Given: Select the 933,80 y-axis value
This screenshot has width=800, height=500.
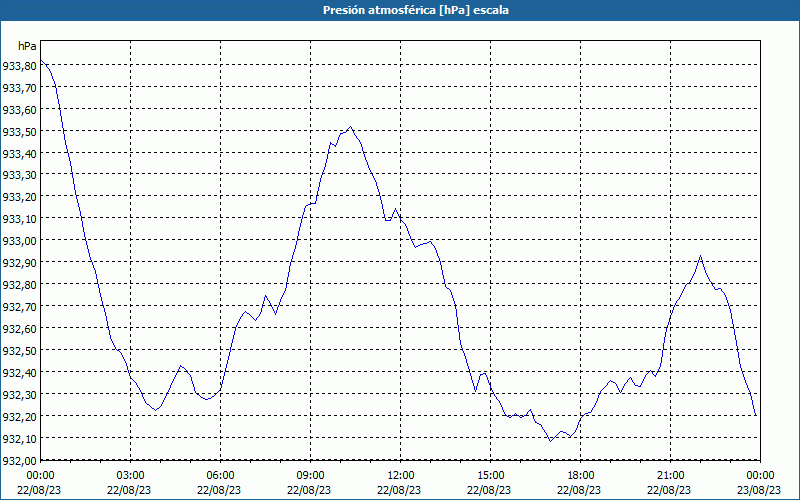Looking at the screenshot, I should click(19, 65).
